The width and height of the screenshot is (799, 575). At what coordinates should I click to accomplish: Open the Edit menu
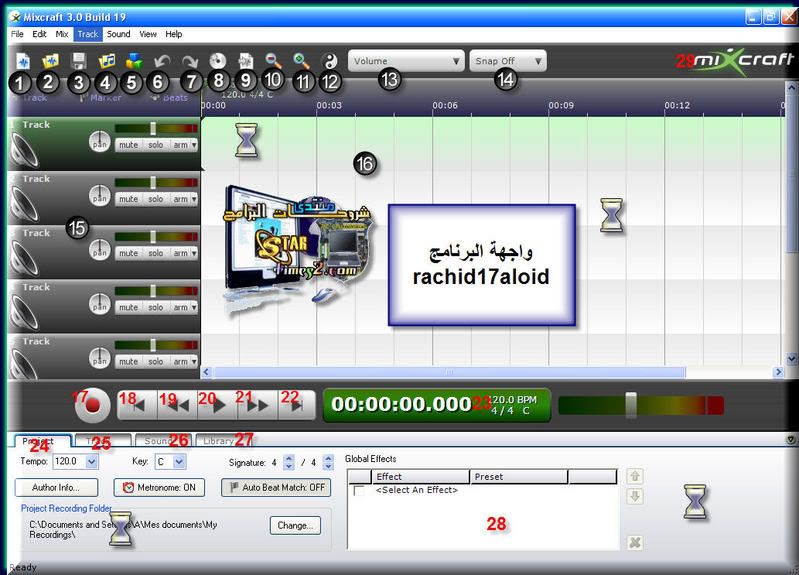[x=39, y=34]
